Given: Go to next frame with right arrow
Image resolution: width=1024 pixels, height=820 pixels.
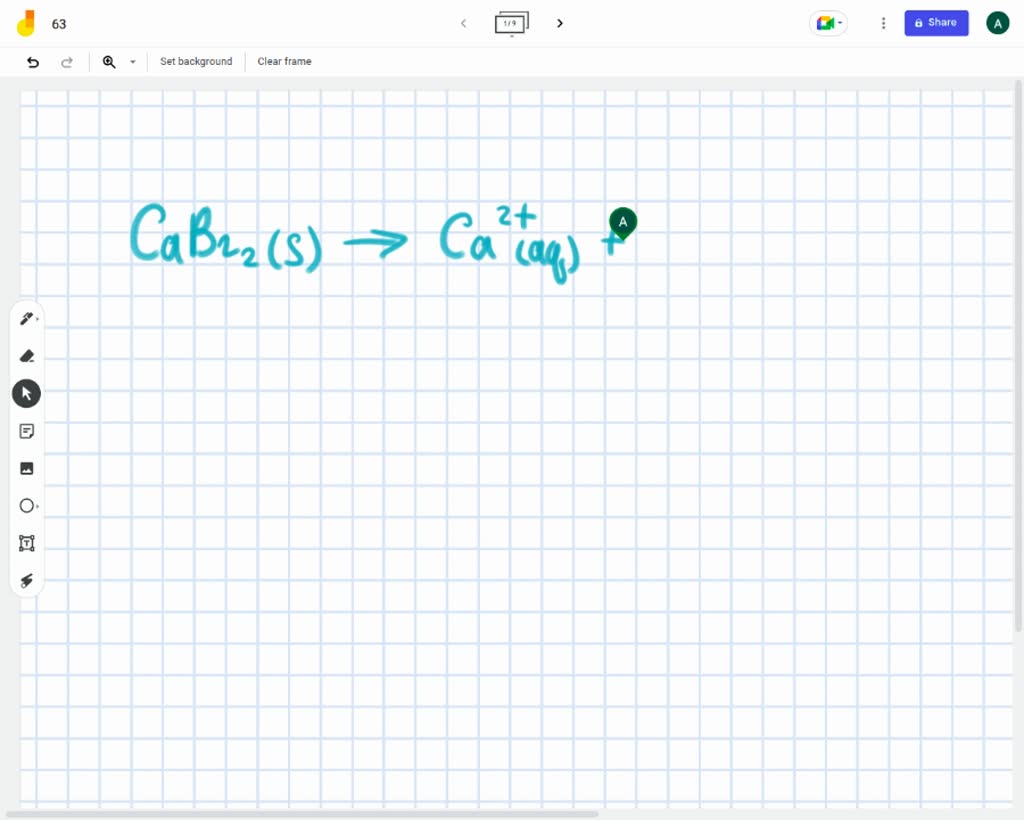Looking at the screenshot, I should 560,23.
